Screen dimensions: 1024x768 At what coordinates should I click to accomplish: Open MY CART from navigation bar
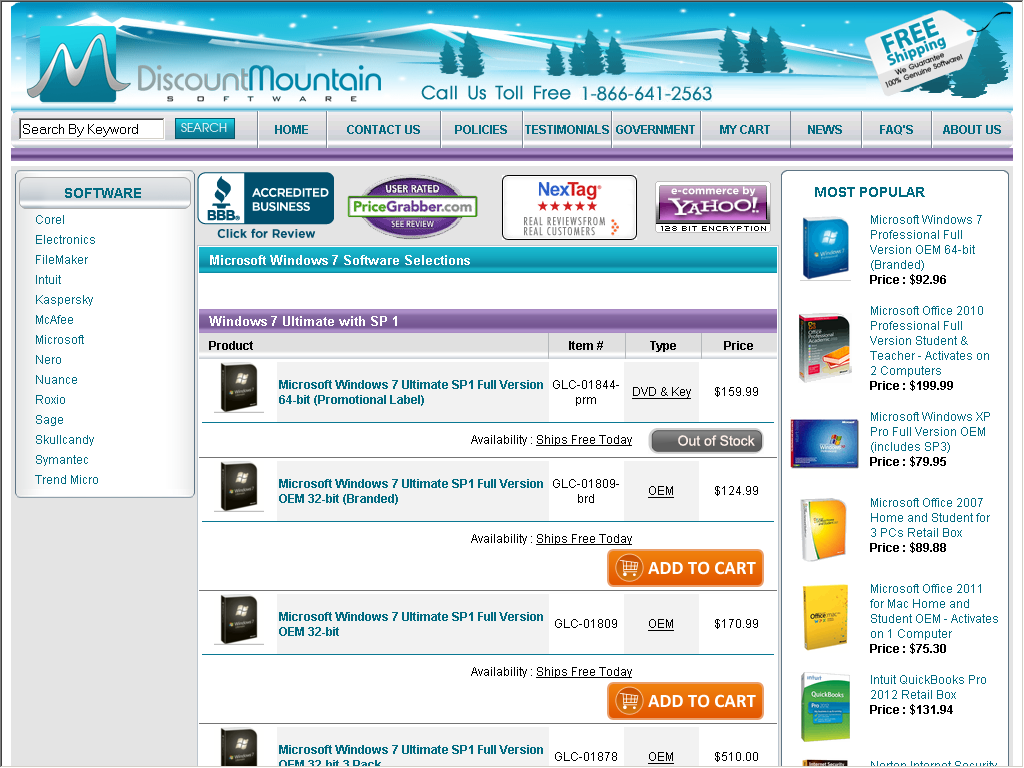tap(744, 129)
